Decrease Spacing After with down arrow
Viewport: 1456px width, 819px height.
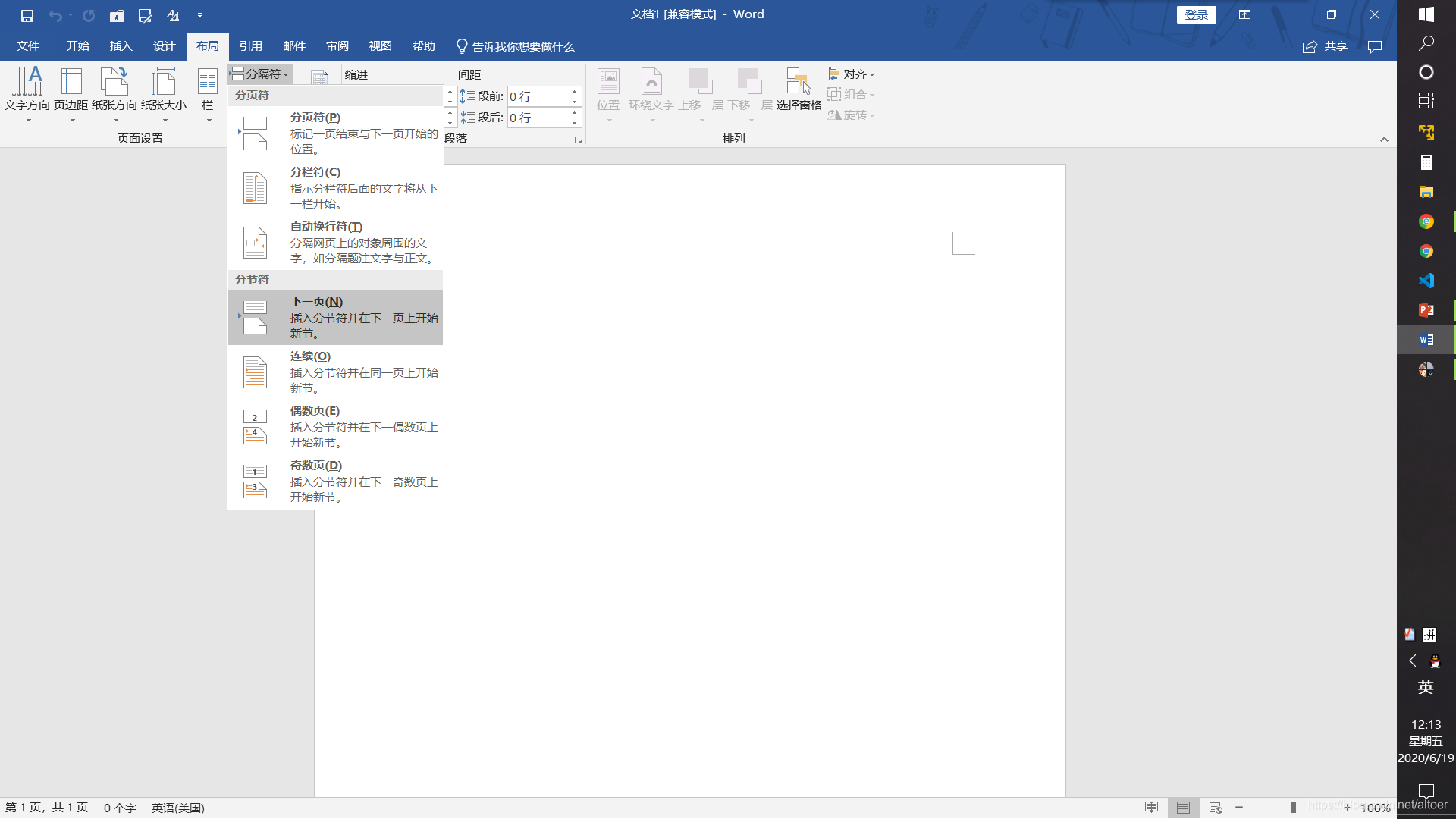[x=575, y=122]
